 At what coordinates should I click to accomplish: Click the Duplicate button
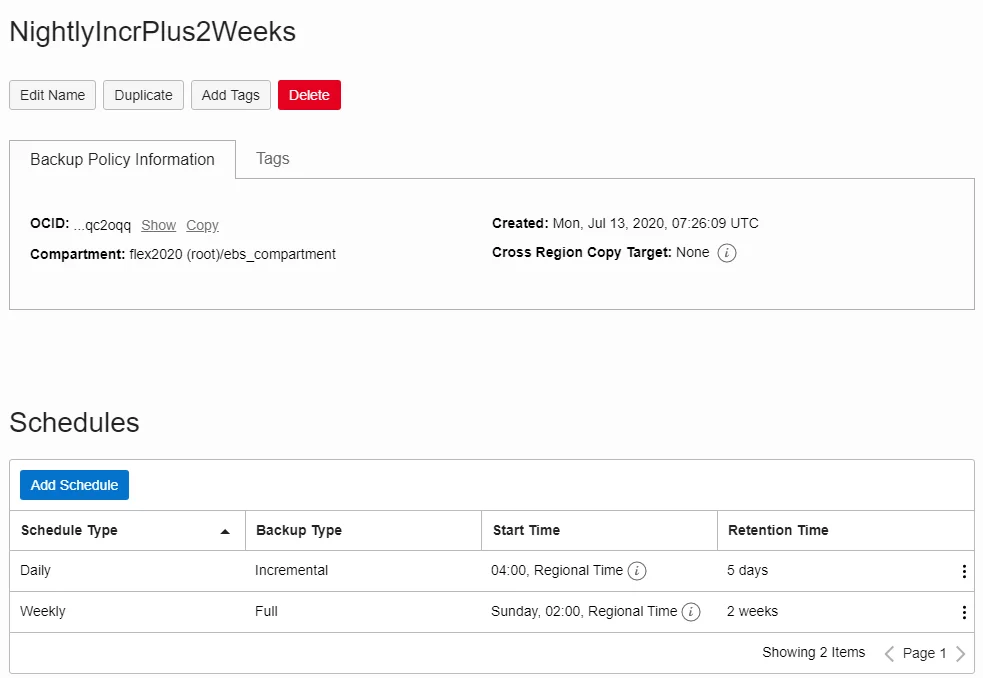coord(144,95)
